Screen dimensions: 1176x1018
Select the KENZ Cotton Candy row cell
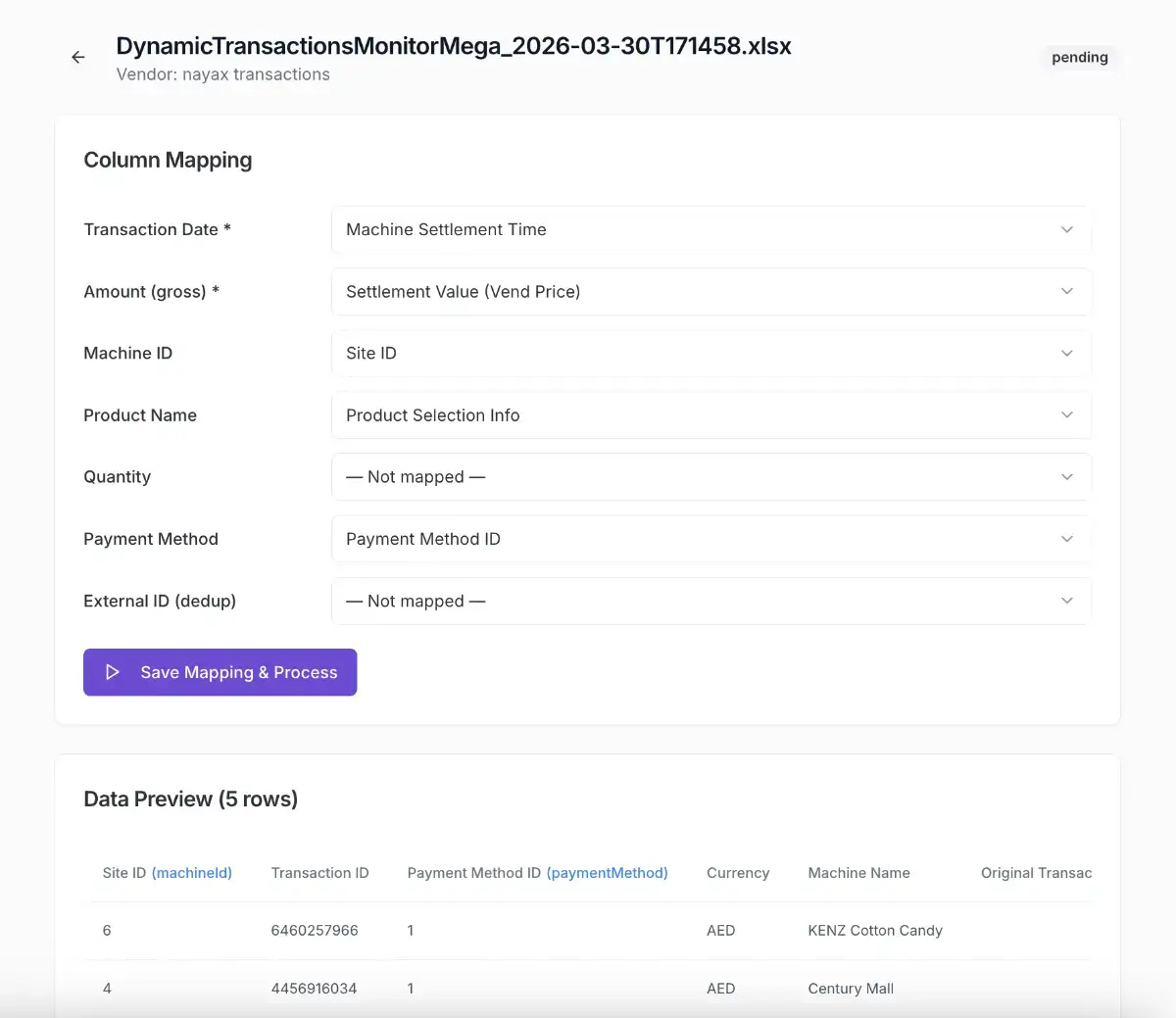(875, 931)
